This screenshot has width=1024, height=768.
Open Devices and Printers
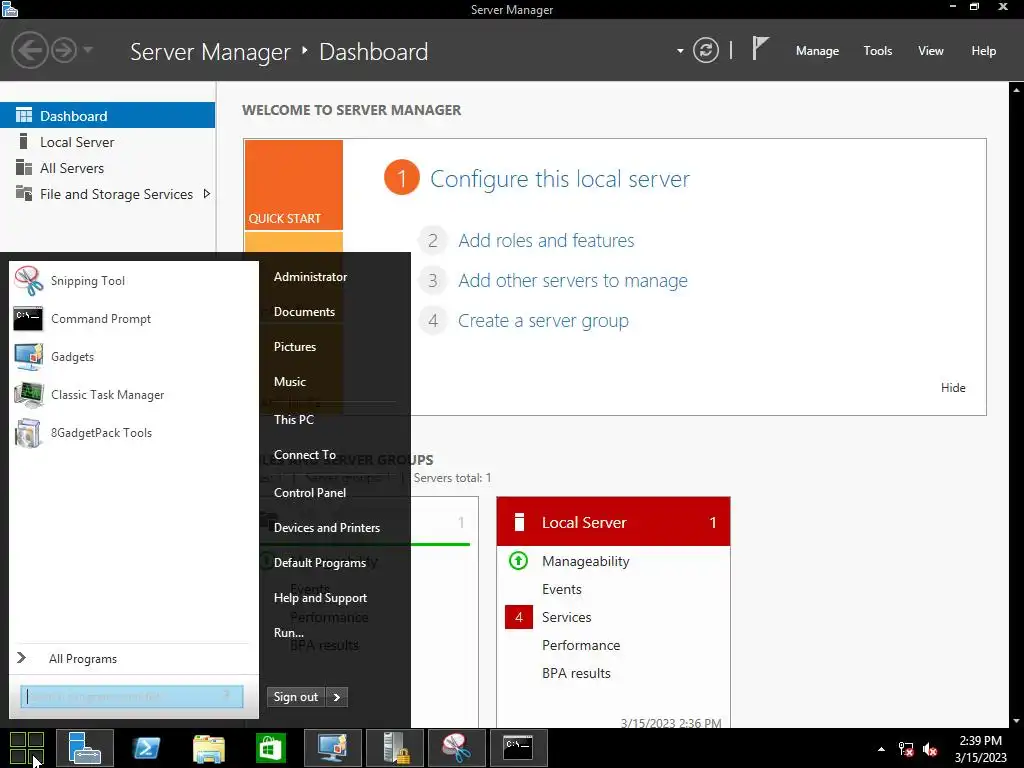point(327,528)
